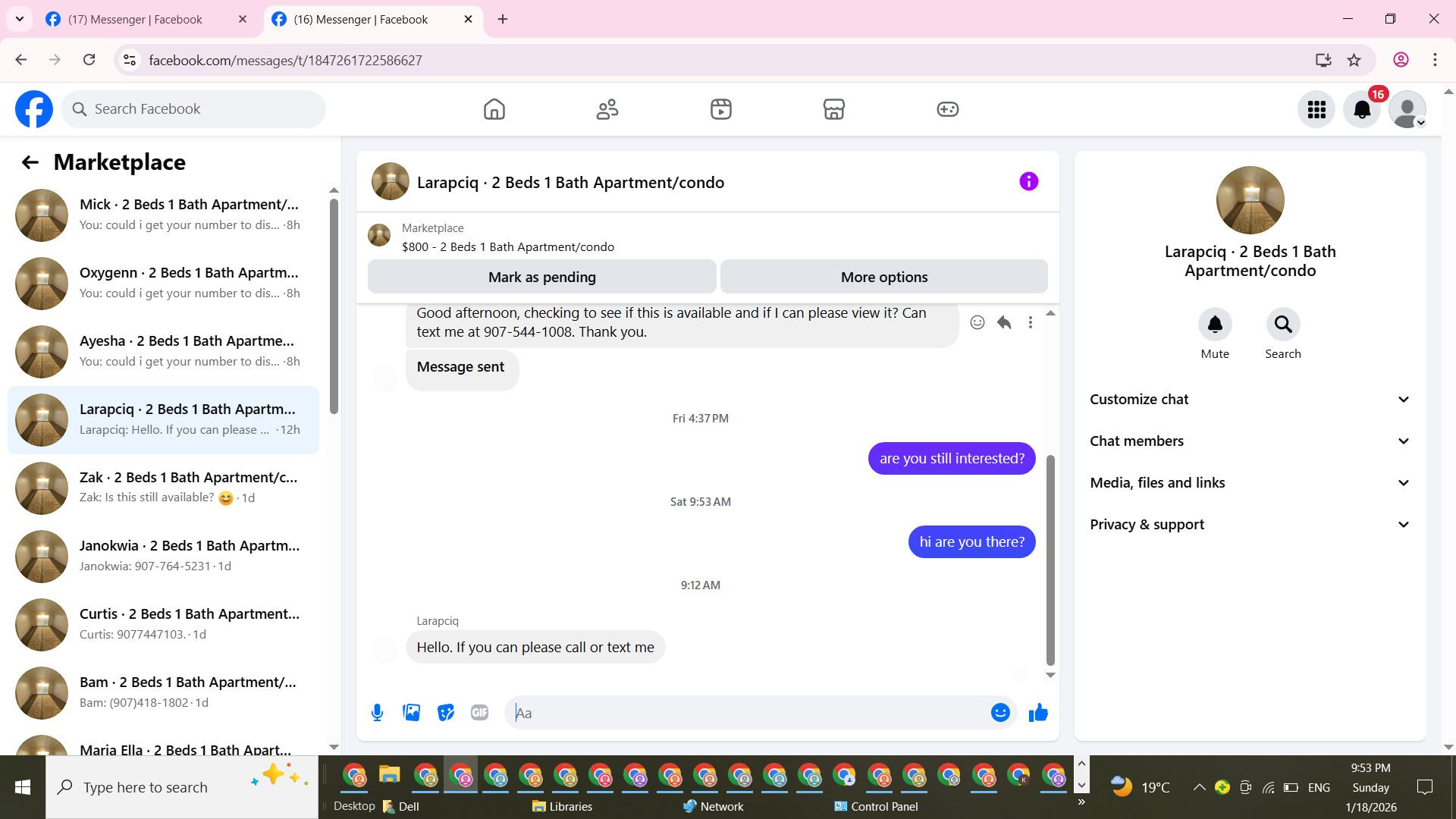This screenshot has height=819, width=1456.
Task: Open the Marketplace icon in top navigation
Action: 833,109
